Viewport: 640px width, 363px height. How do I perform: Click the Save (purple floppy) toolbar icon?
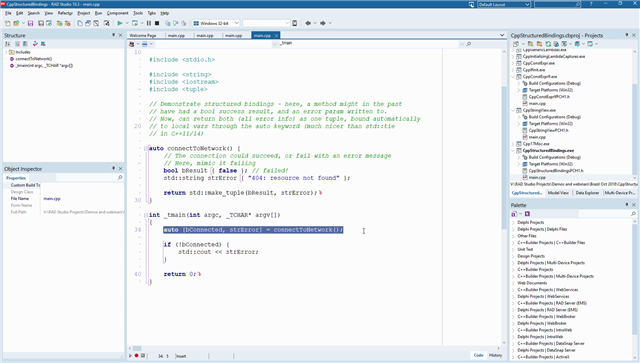pyautogui.click(x=31, y=23)
